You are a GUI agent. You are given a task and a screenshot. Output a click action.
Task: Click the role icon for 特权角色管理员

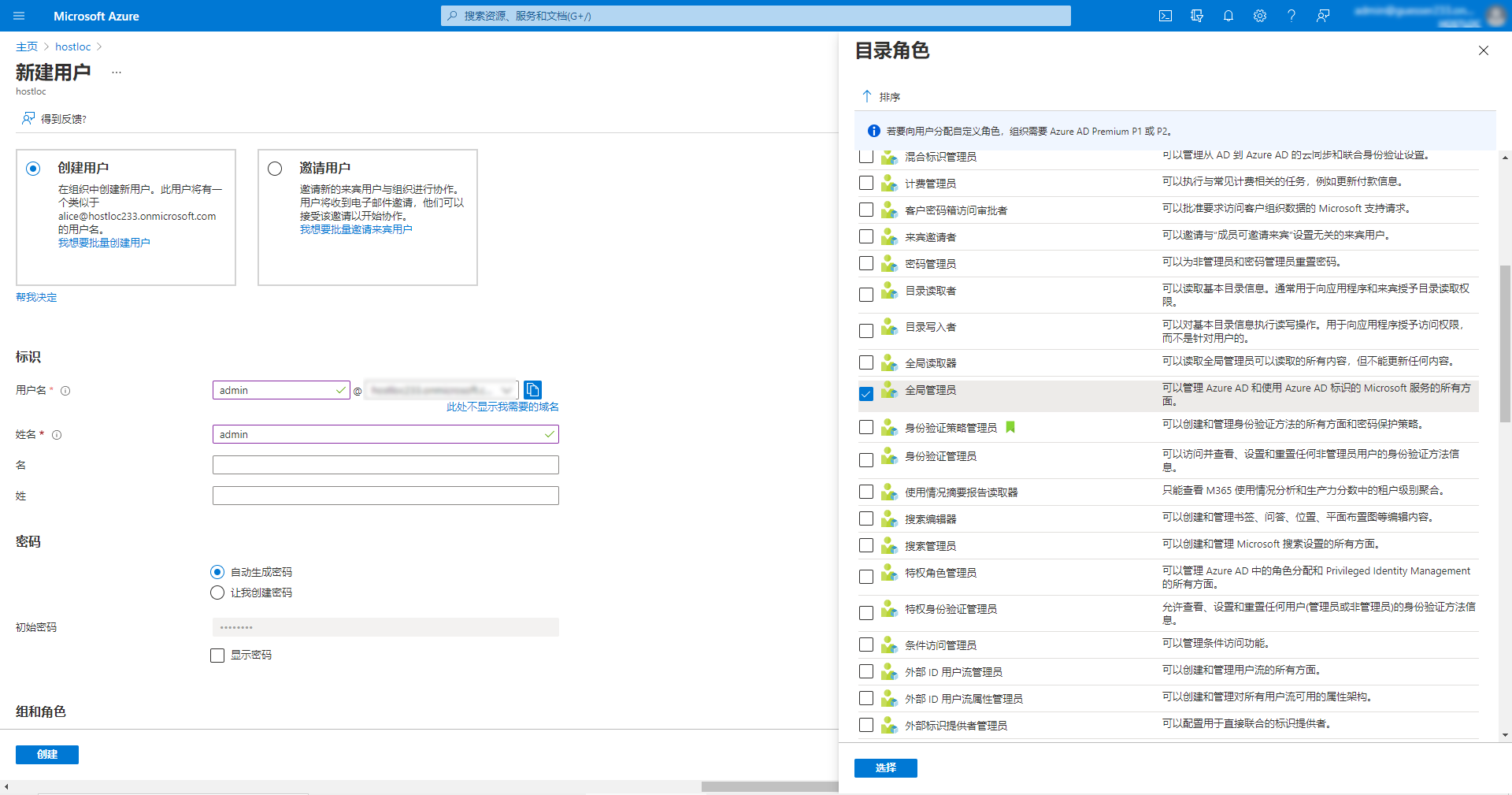pyautogui.click(x=889, y=573)
